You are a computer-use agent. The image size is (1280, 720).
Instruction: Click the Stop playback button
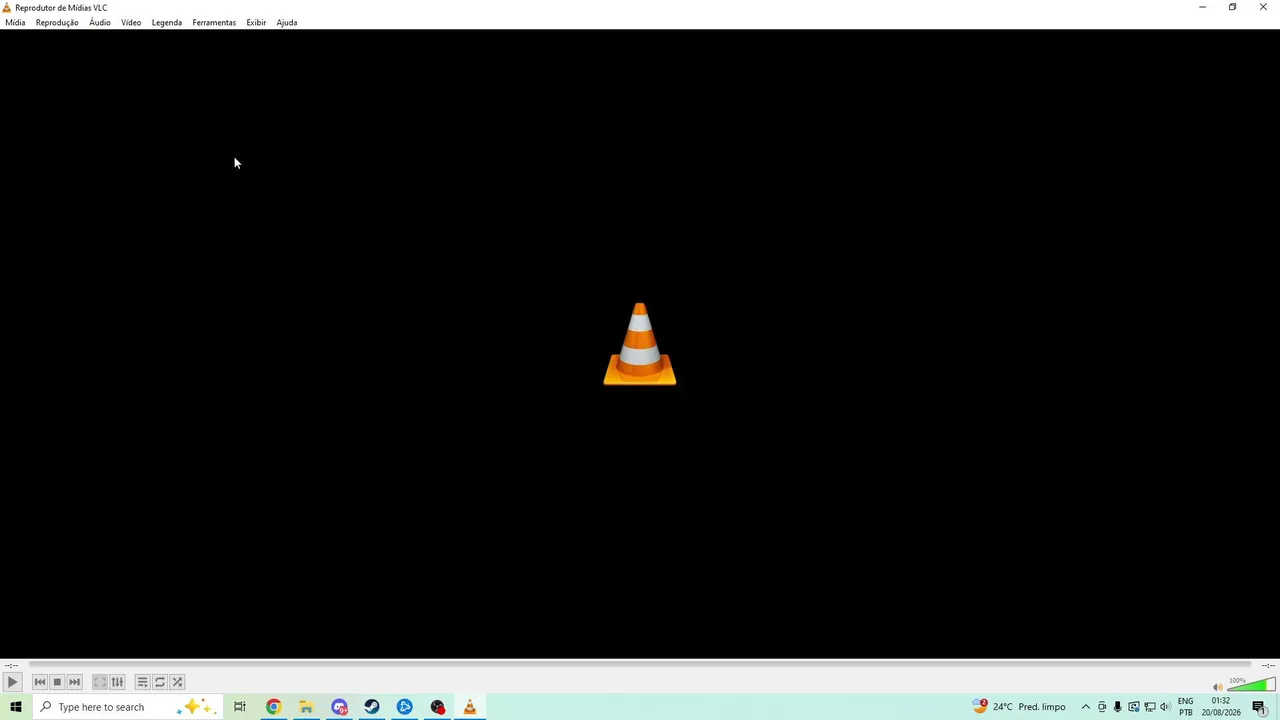coord(57,682)
